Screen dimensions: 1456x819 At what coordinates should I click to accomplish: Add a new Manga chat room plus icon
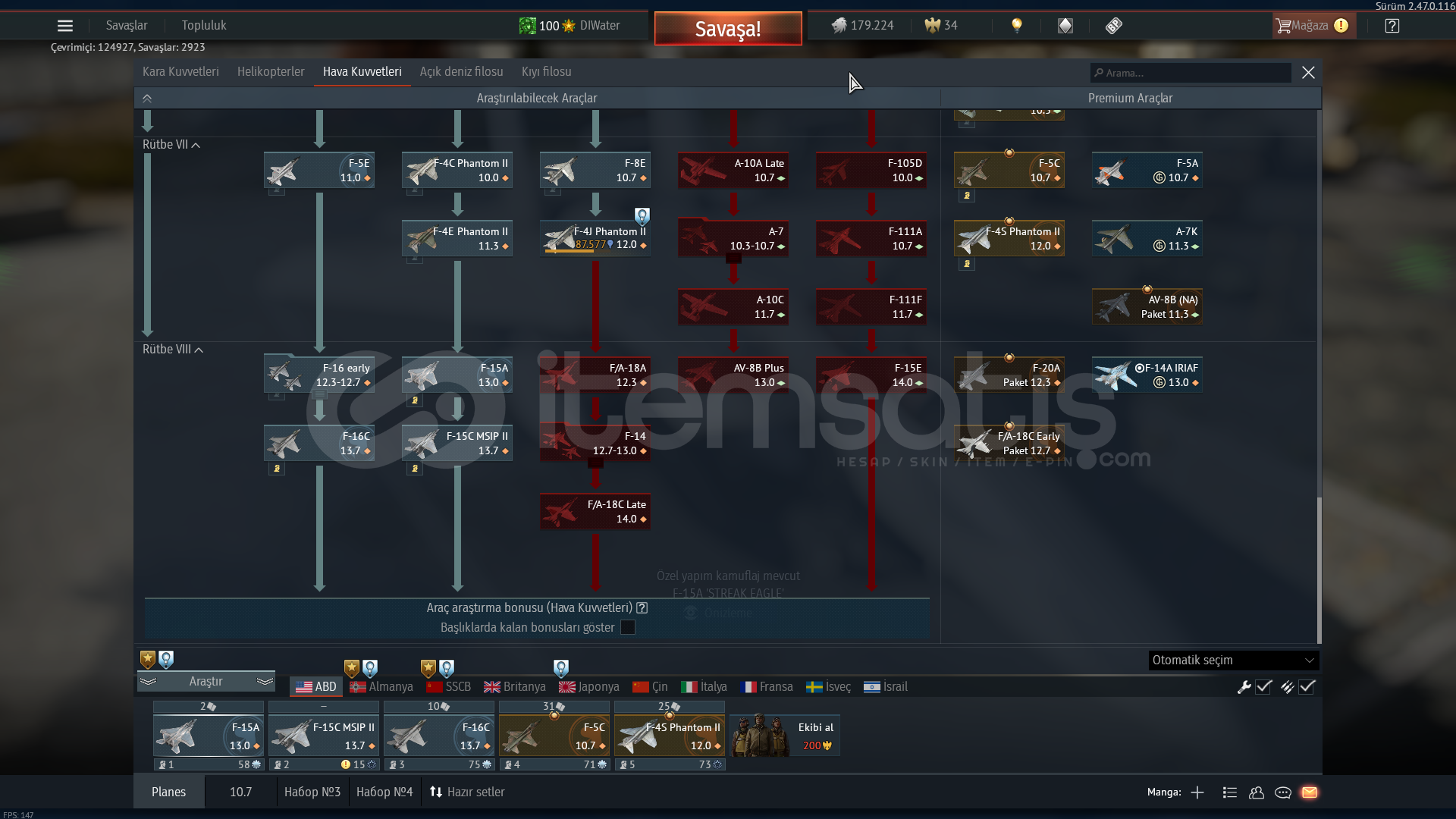1197,792
